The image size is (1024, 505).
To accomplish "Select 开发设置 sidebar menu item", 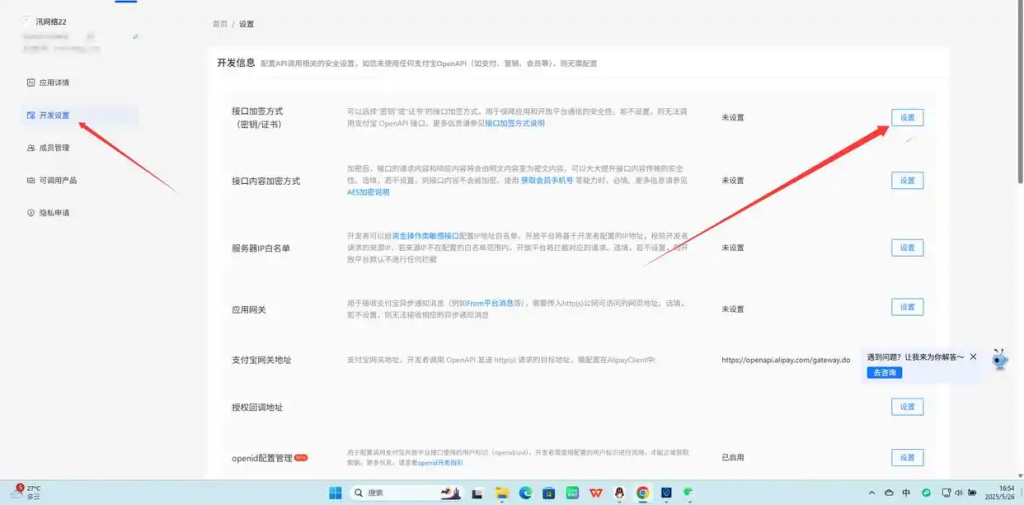I will pyautogui.click(x=54, y=115).
